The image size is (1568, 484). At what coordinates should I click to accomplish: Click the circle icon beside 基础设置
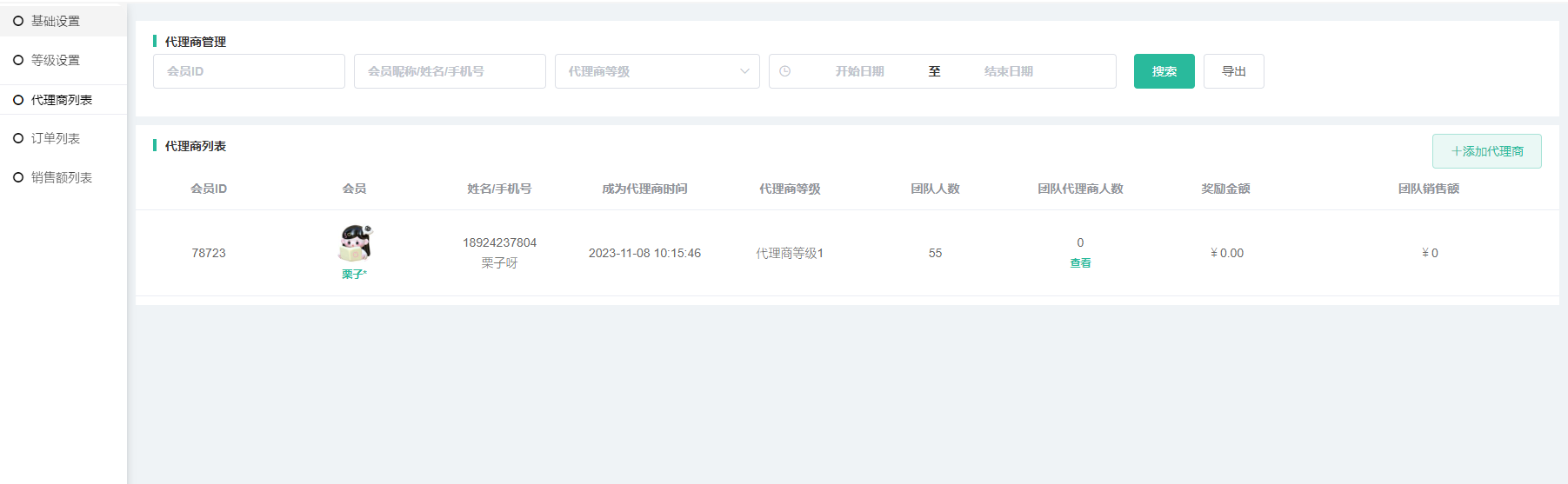[18, 21]
